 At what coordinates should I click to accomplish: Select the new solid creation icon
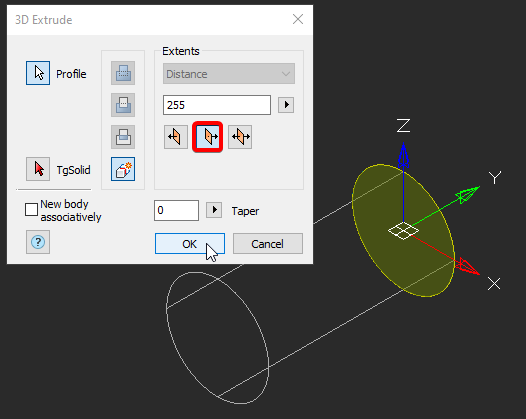pyautogui.click(x=123, y=169)
